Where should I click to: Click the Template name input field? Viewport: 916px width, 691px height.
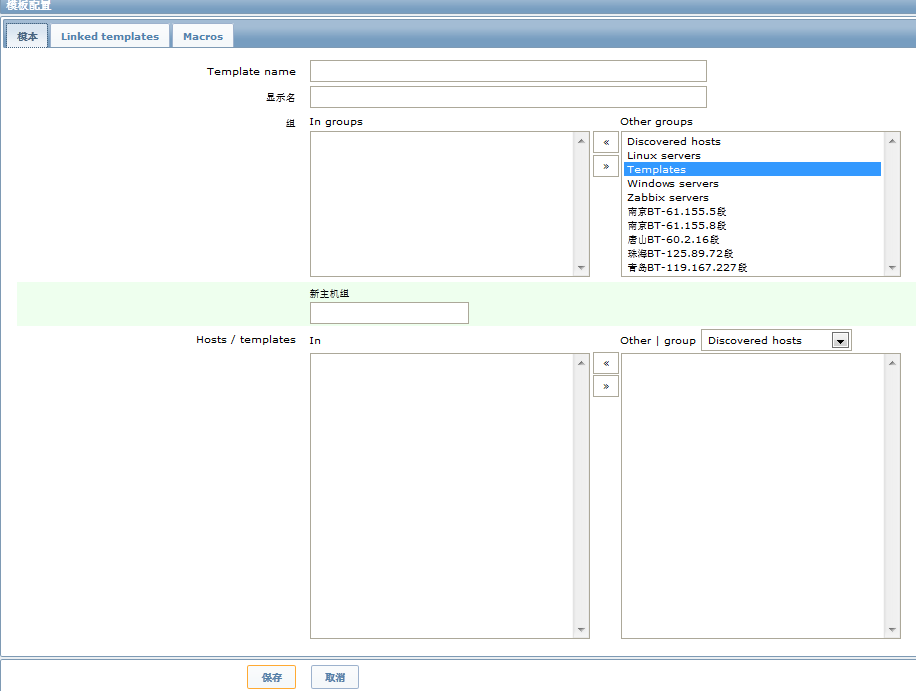click(508, 71)
